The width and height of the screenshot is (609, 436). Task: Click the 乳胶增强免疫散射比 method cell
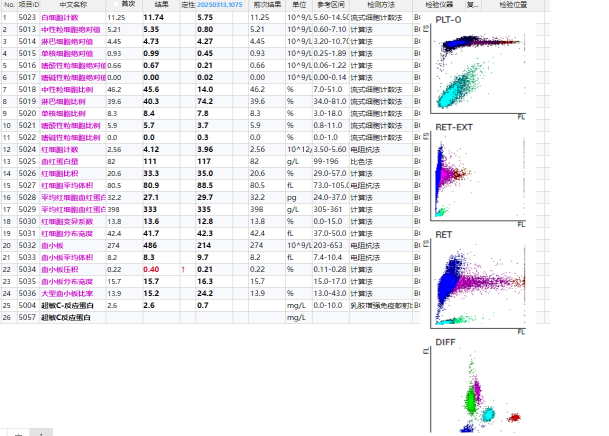380,306
